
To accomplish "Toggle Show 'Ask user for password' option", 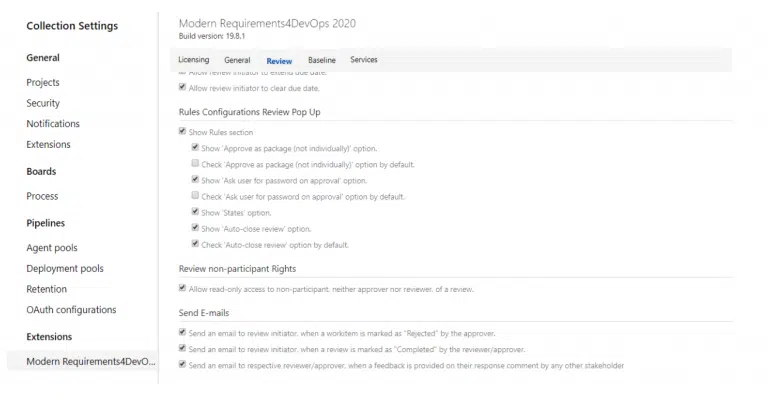I will coord(195,180).
